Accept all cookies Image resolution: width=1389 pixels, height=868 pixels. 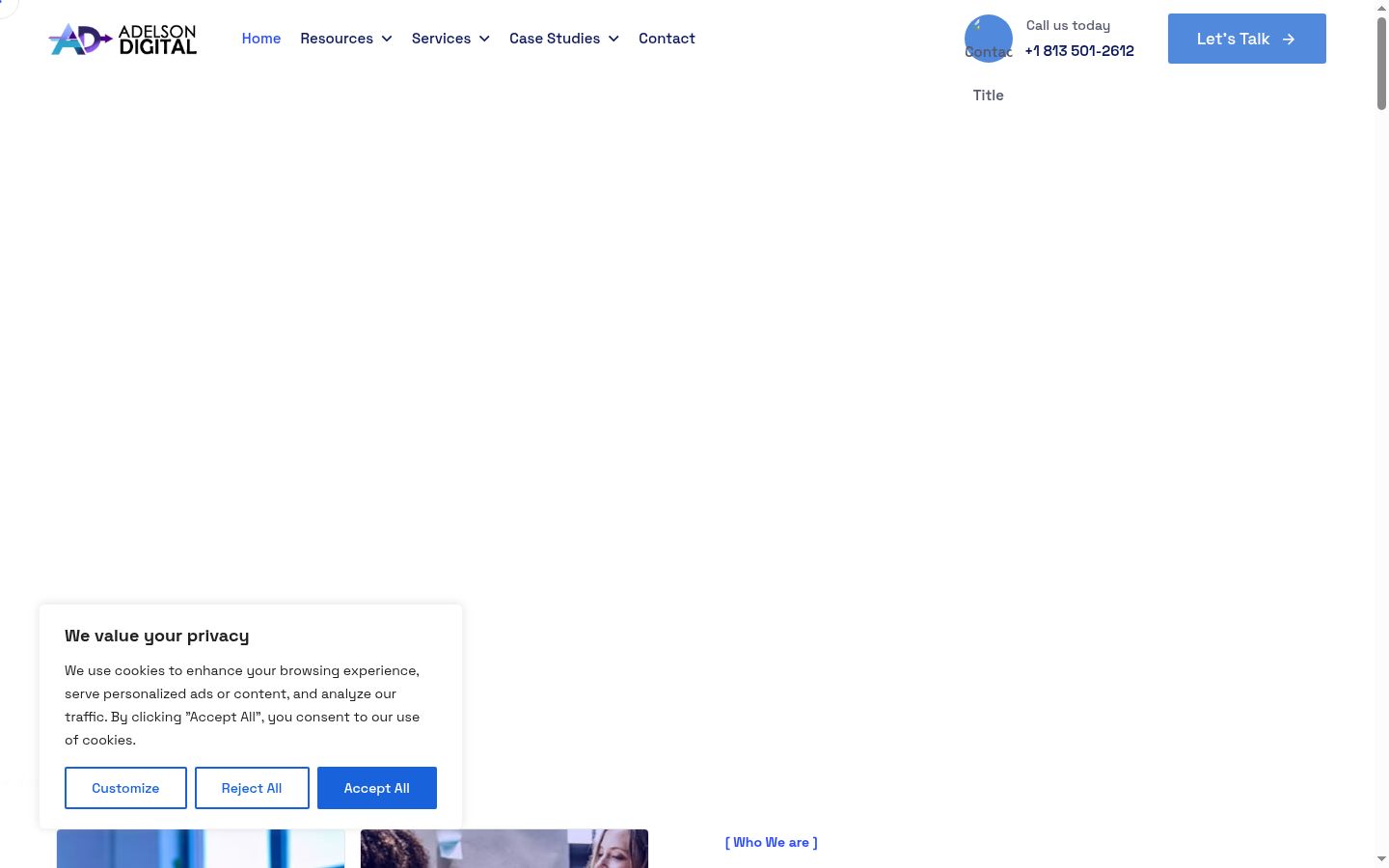pos(377,788)
